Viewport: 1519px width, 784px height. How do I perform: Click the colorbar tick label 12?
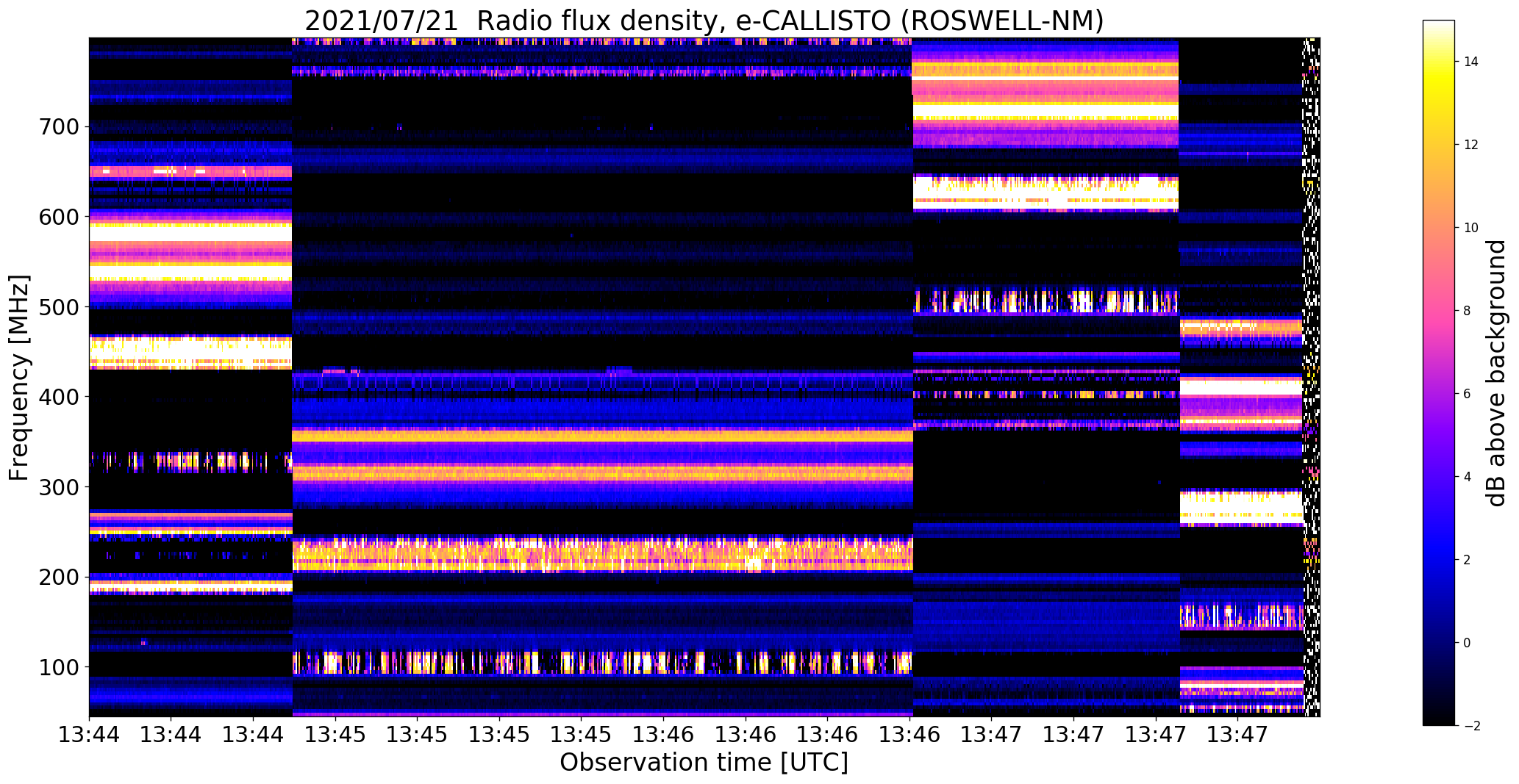(1471, 145)
